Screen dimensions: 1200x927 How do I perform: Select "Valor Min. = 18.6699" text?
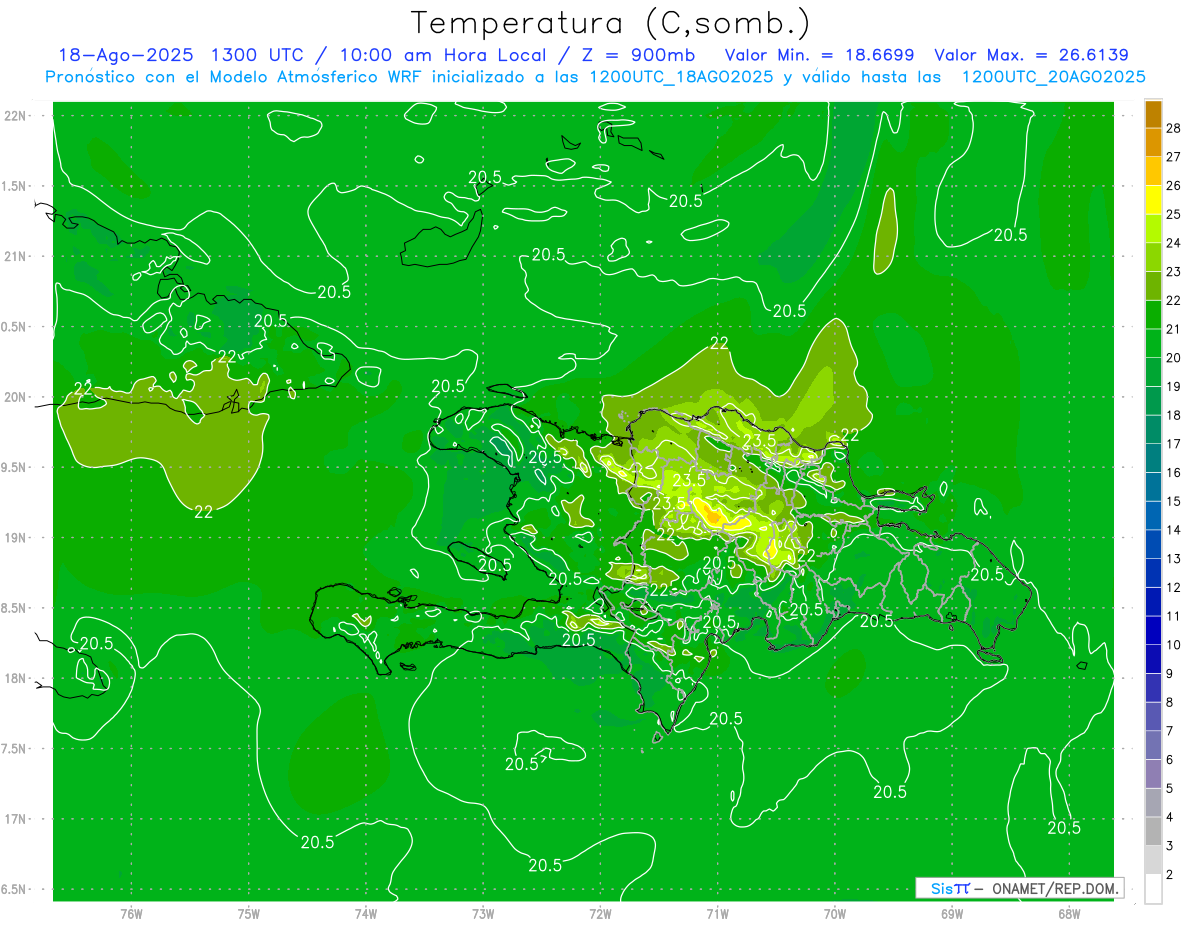tap(819, 55)
